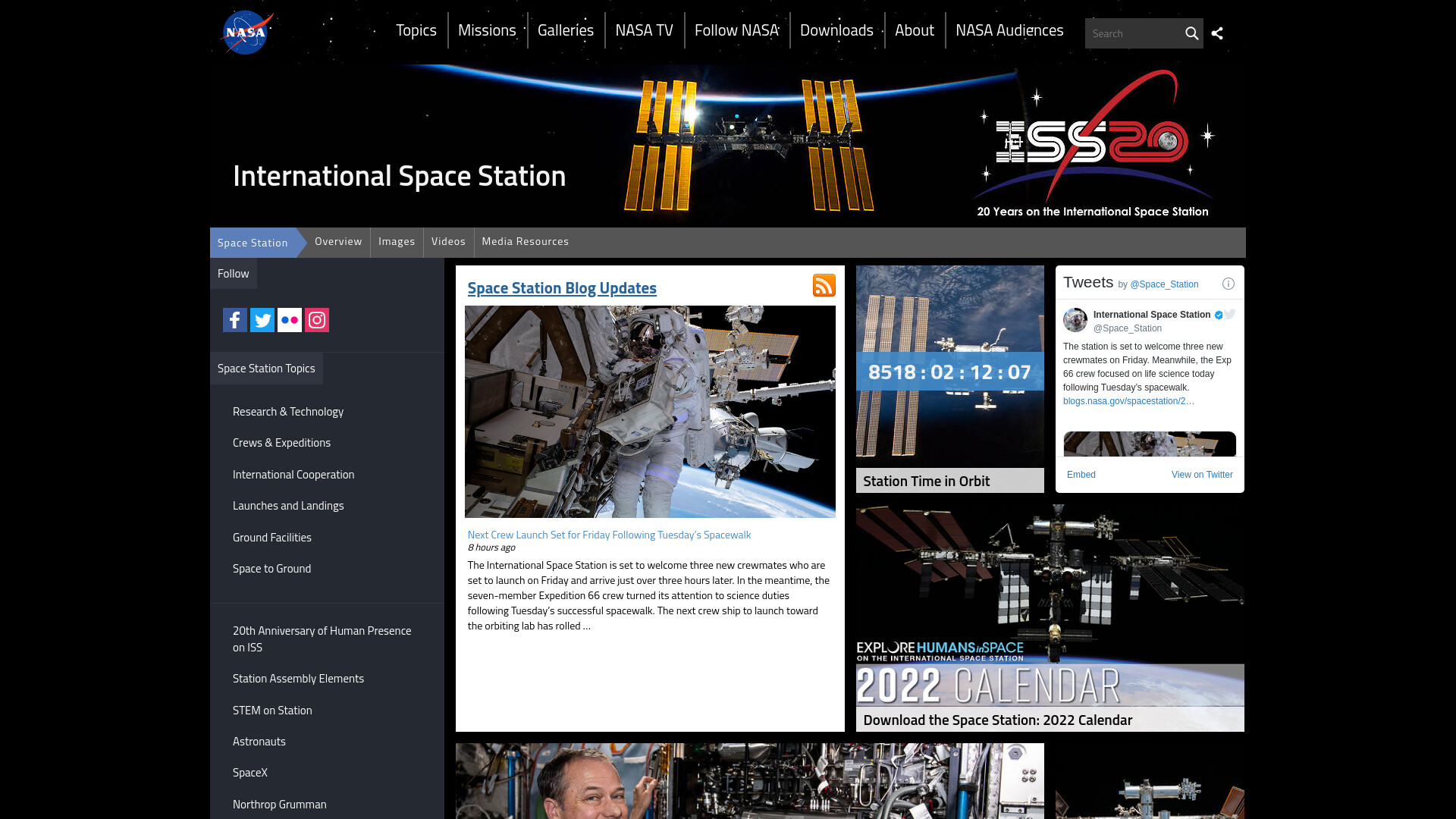Image resolution: width=1456 pixels, height=819 pixels.
Task: Click the tweet image preview
Action: click(1150, 444)
